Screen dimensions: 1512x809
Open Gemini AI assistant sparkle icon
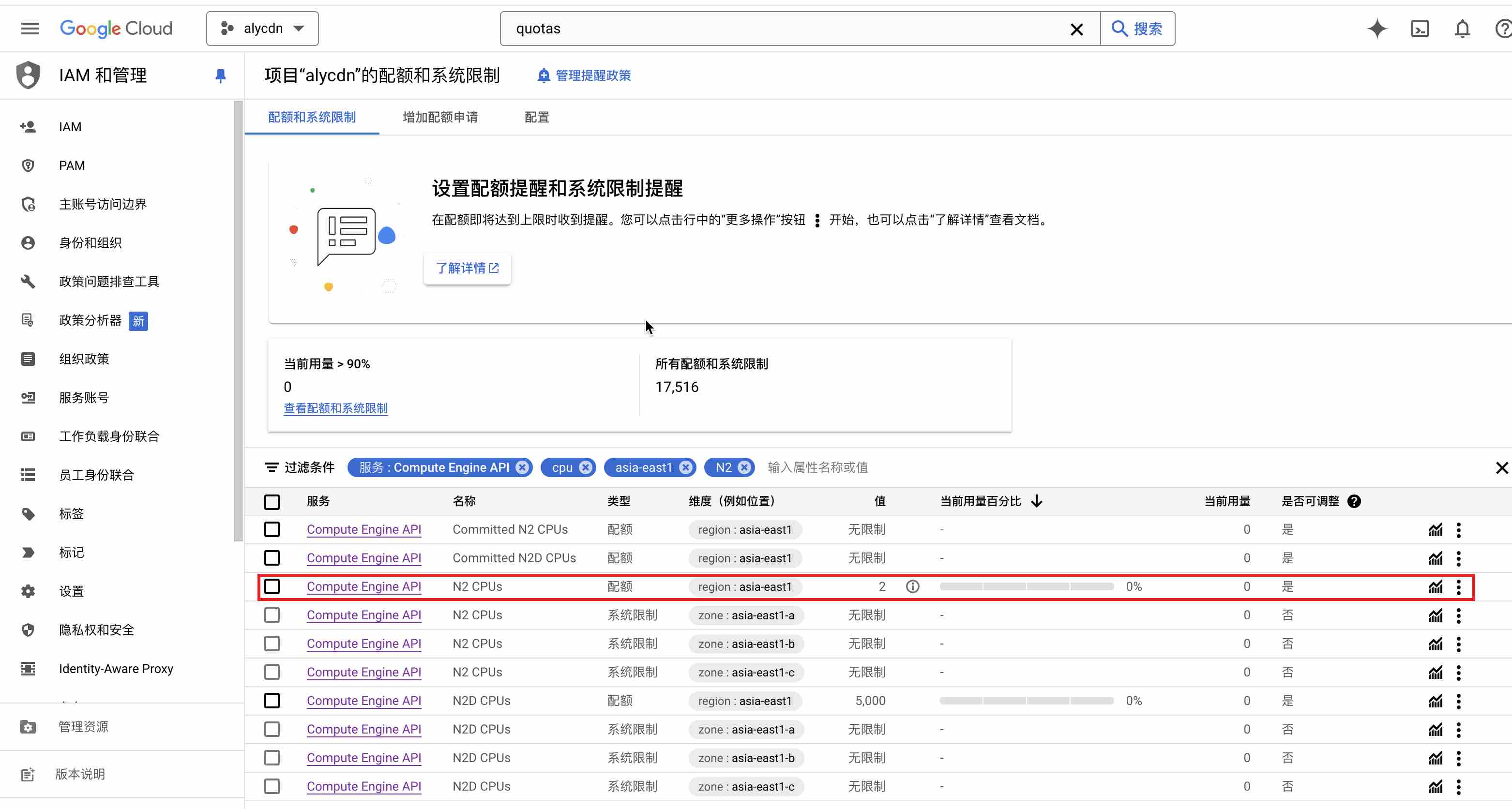[x=1377, y=29]
